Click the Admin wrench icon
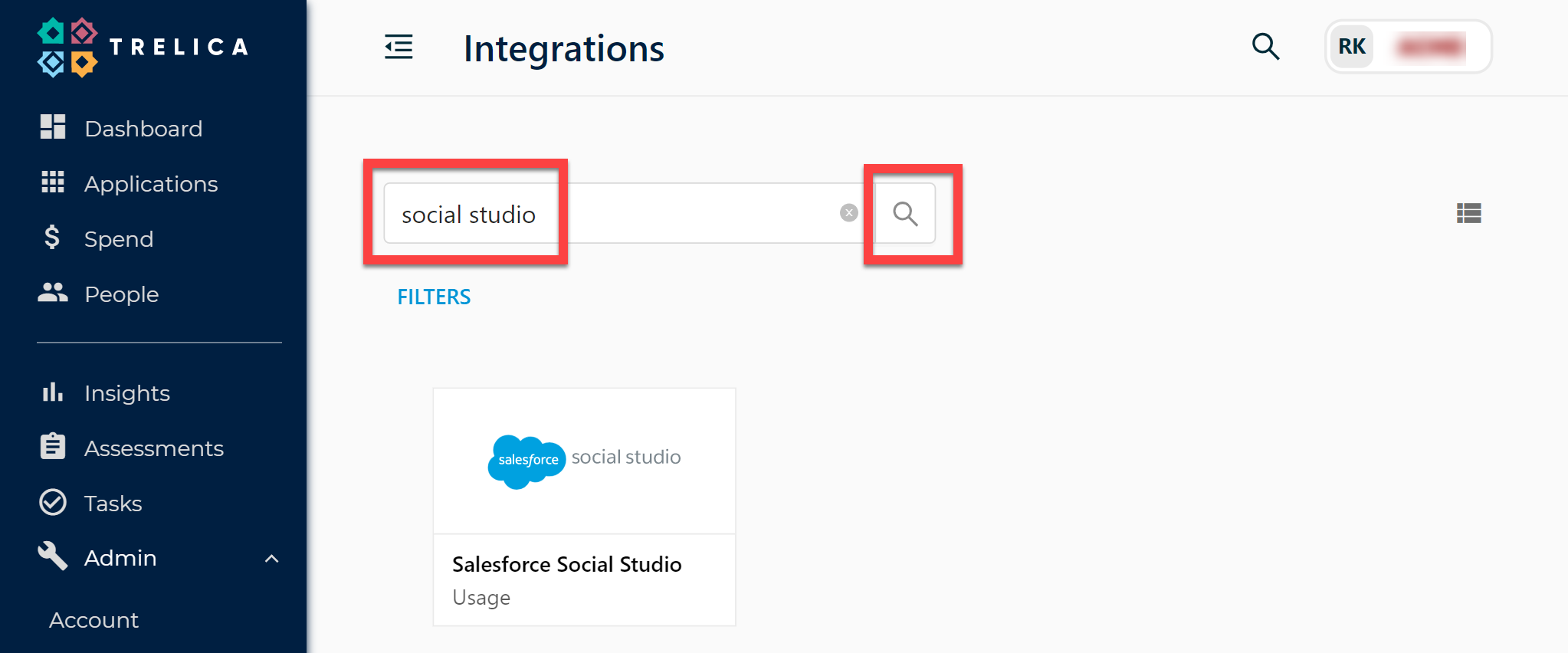The width and height of the screenshot is (1568, 653). 53,556
